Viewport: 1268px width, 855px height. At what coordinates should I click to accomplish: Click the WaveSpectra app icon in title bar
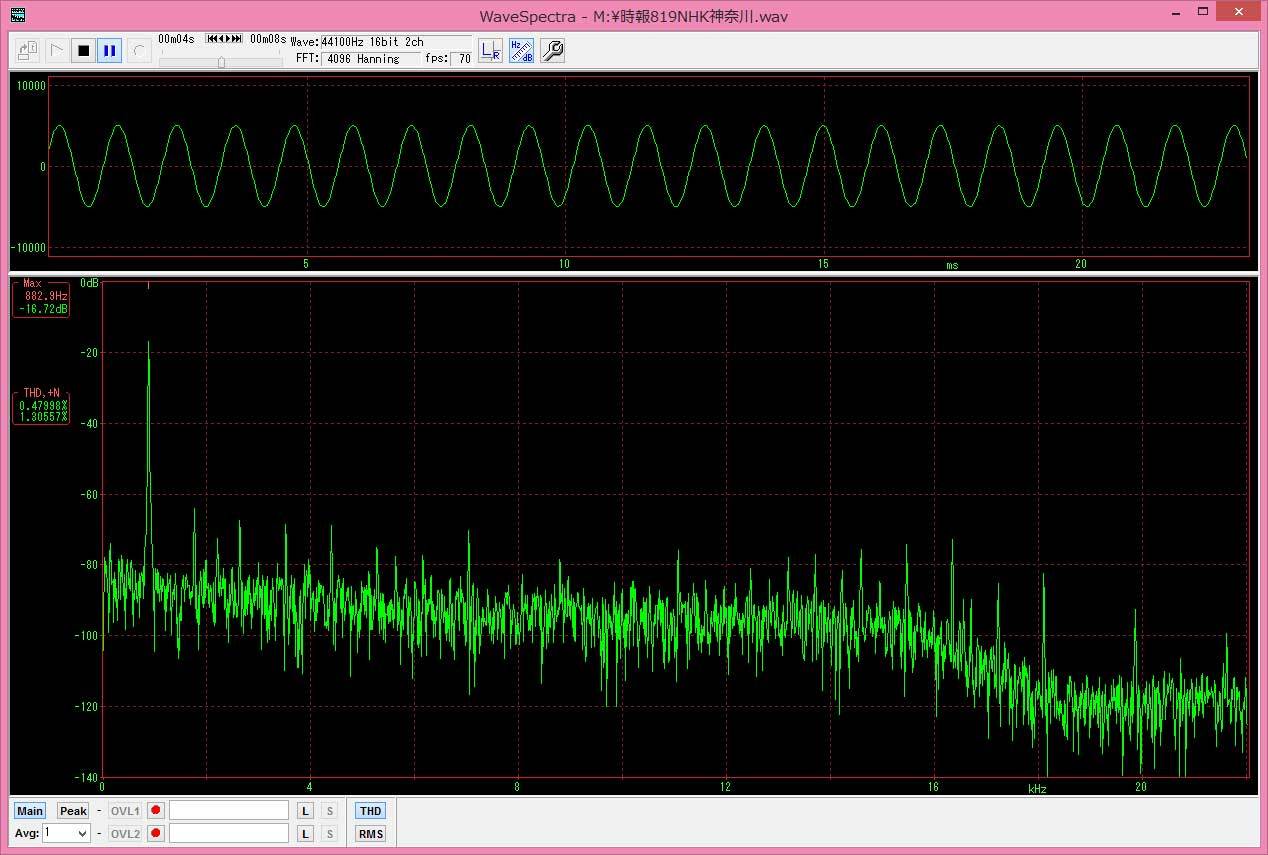coord(18,15)
